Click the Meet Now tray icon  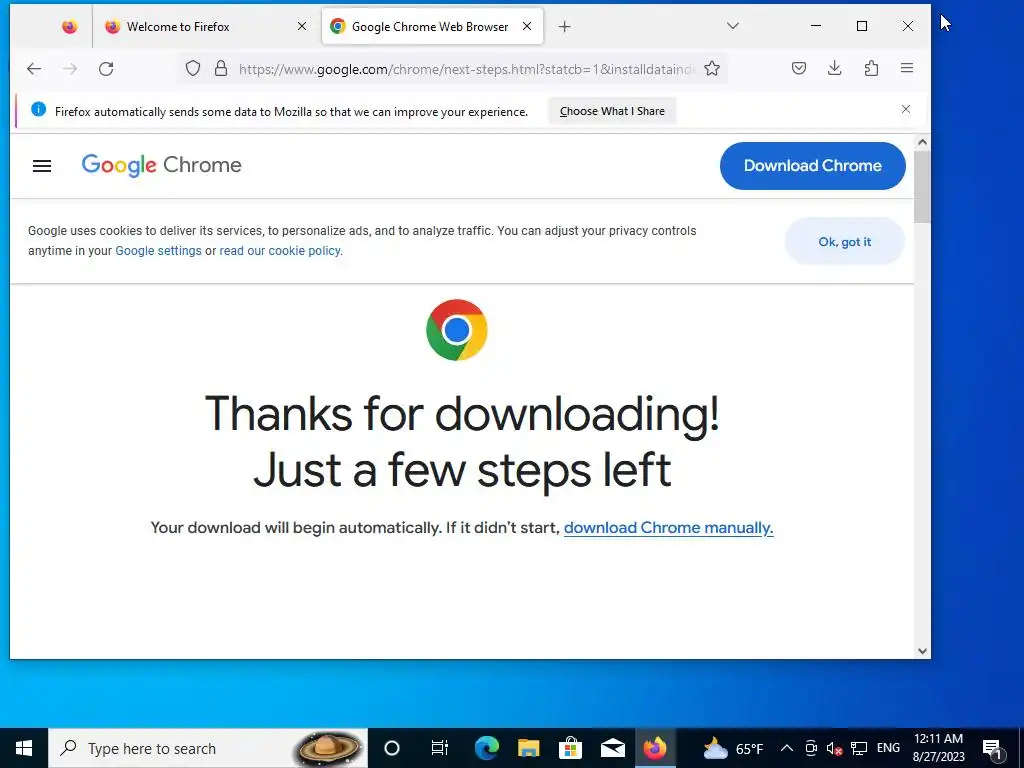pos(810,748)
